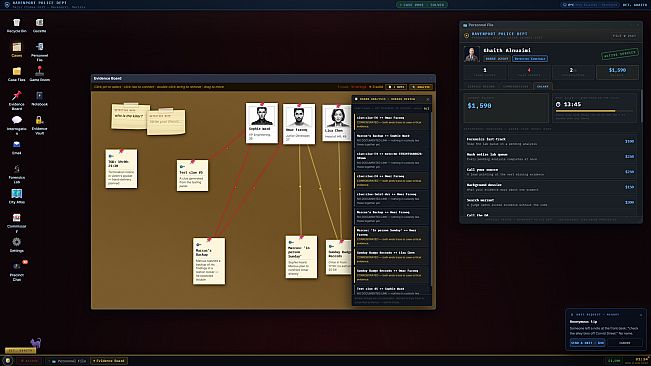
Task: Open the Notebook desktop icon
Action: [x=39, y=98]
